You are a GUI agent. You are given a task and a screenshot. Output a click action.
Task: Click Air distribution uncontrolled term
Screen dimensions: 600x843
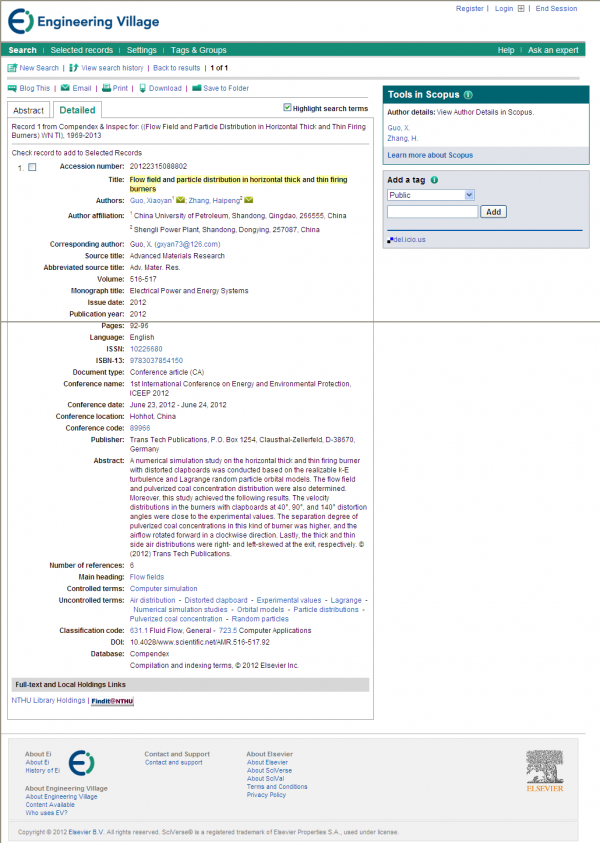click(153, 600)
